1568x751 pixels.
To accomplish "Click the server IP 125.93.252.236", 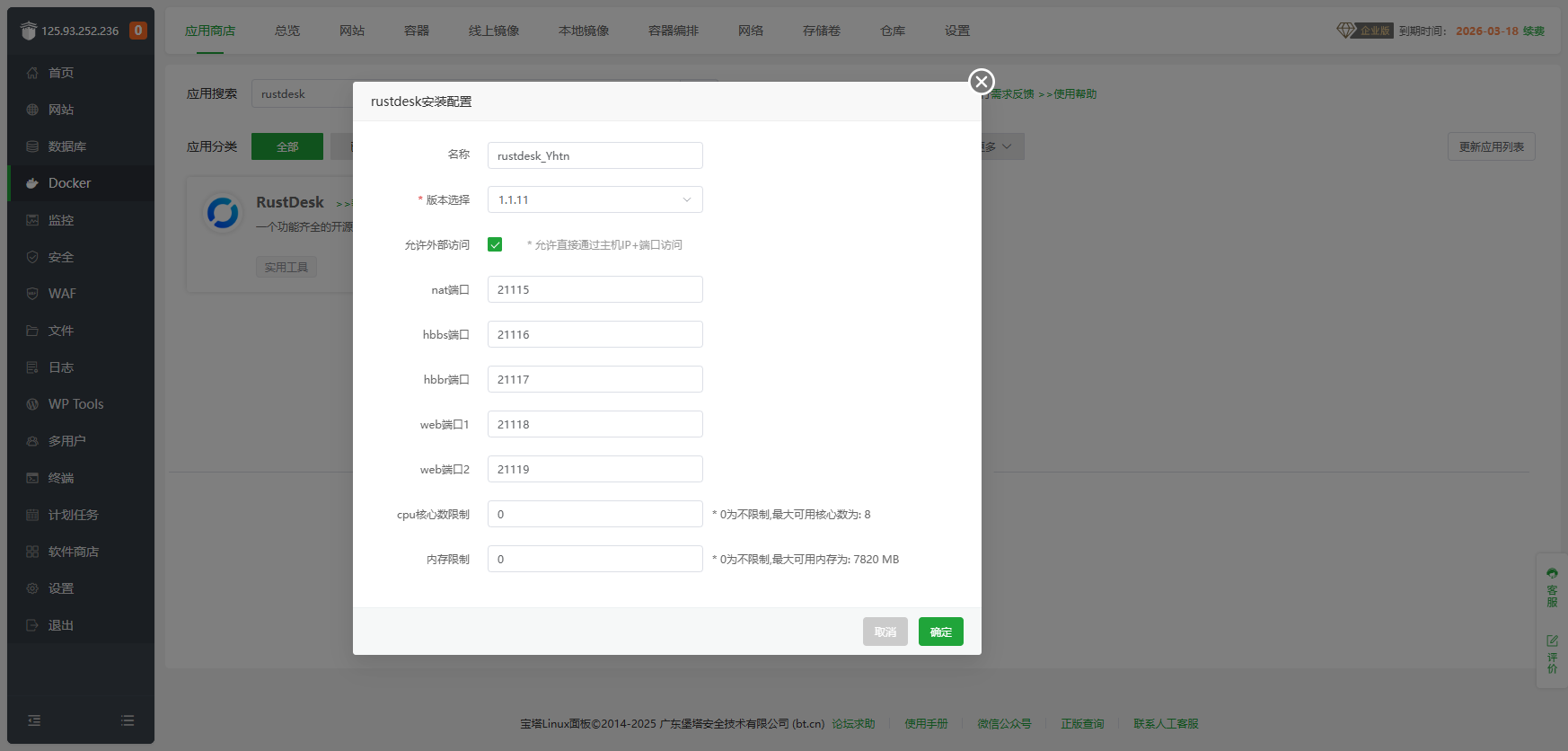I will pos(80,31).
